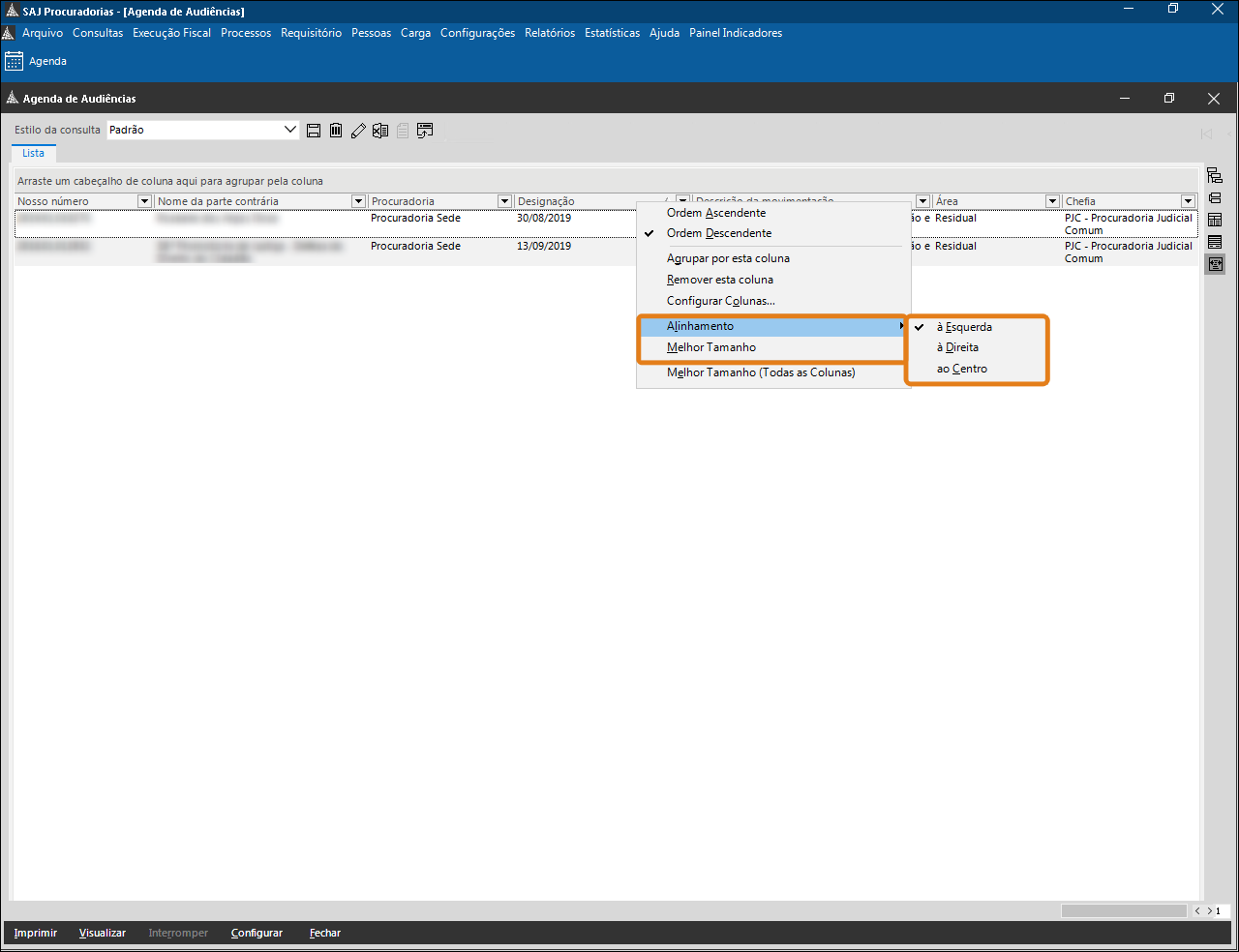
Task: Open the Configurações menu
Action: (477, 33)
